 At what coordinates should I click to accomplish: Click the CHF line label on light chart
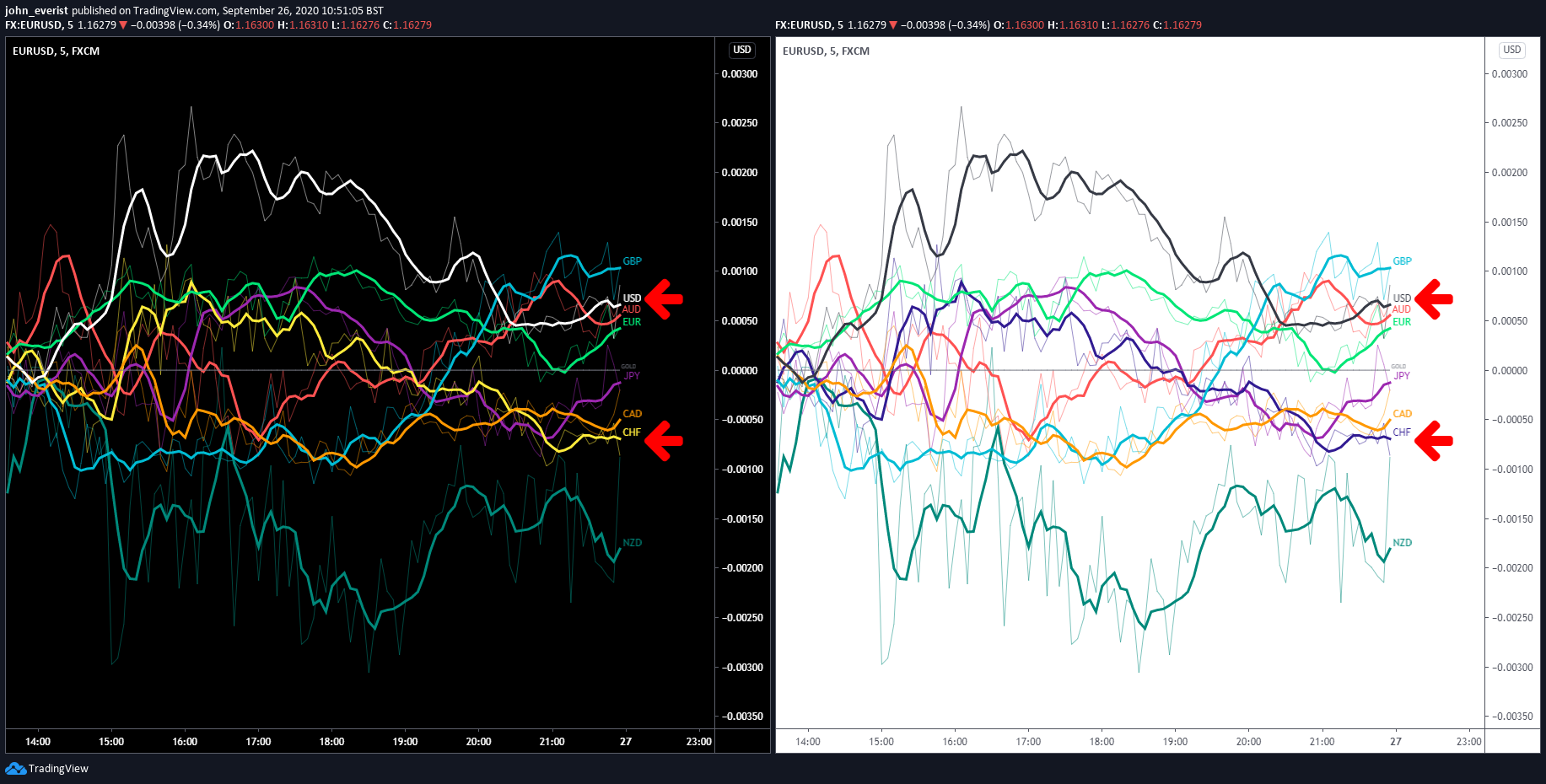tap(1402, 432)
